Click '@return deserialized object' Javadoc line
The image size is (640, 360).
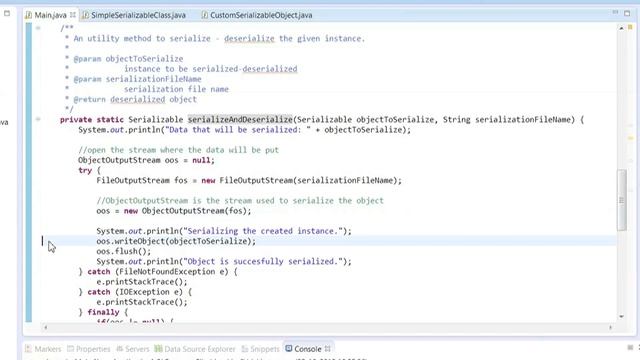[135, 100]
